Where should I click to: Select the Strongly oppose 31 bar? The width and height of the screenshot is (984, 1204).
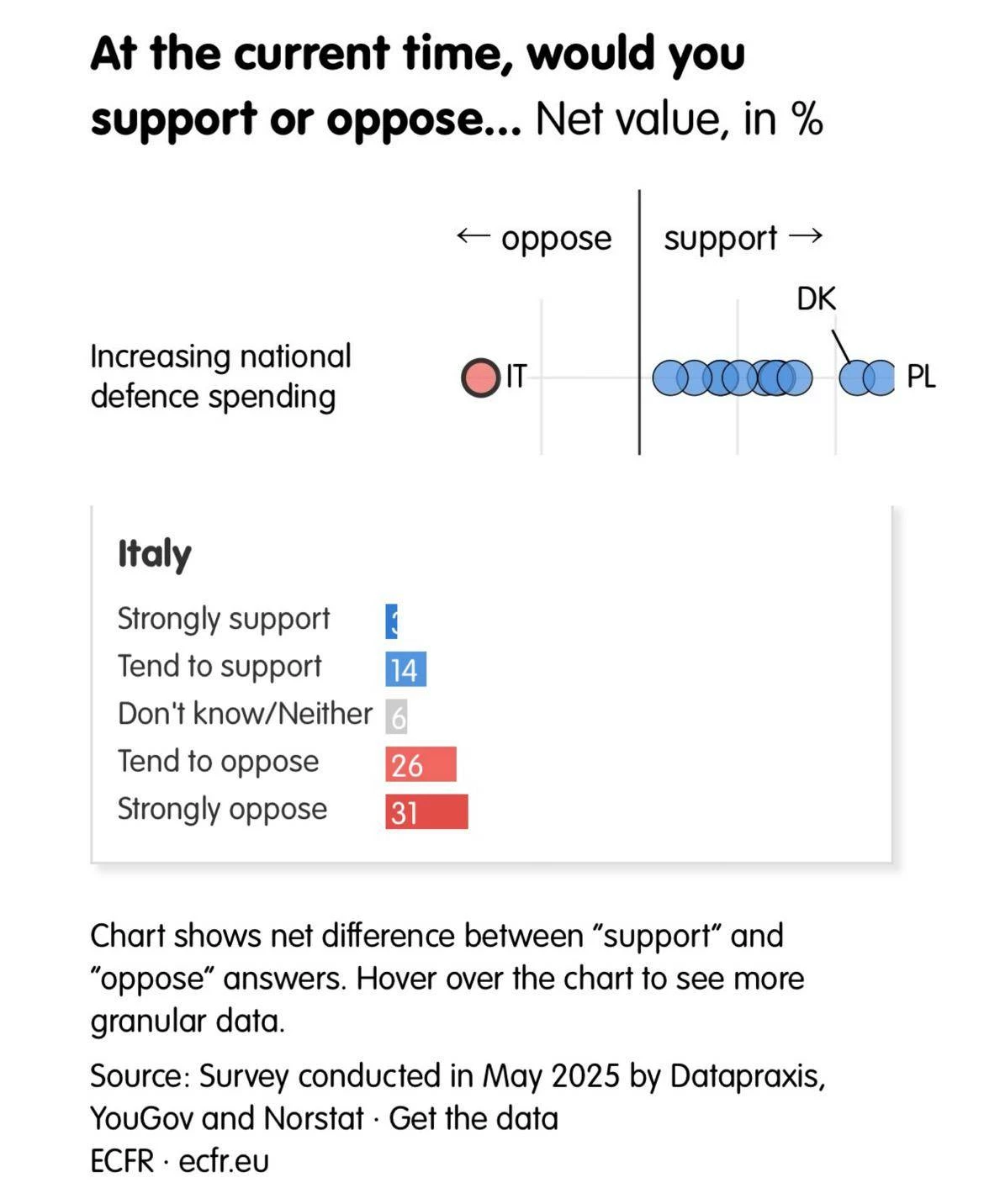[426, 812]
